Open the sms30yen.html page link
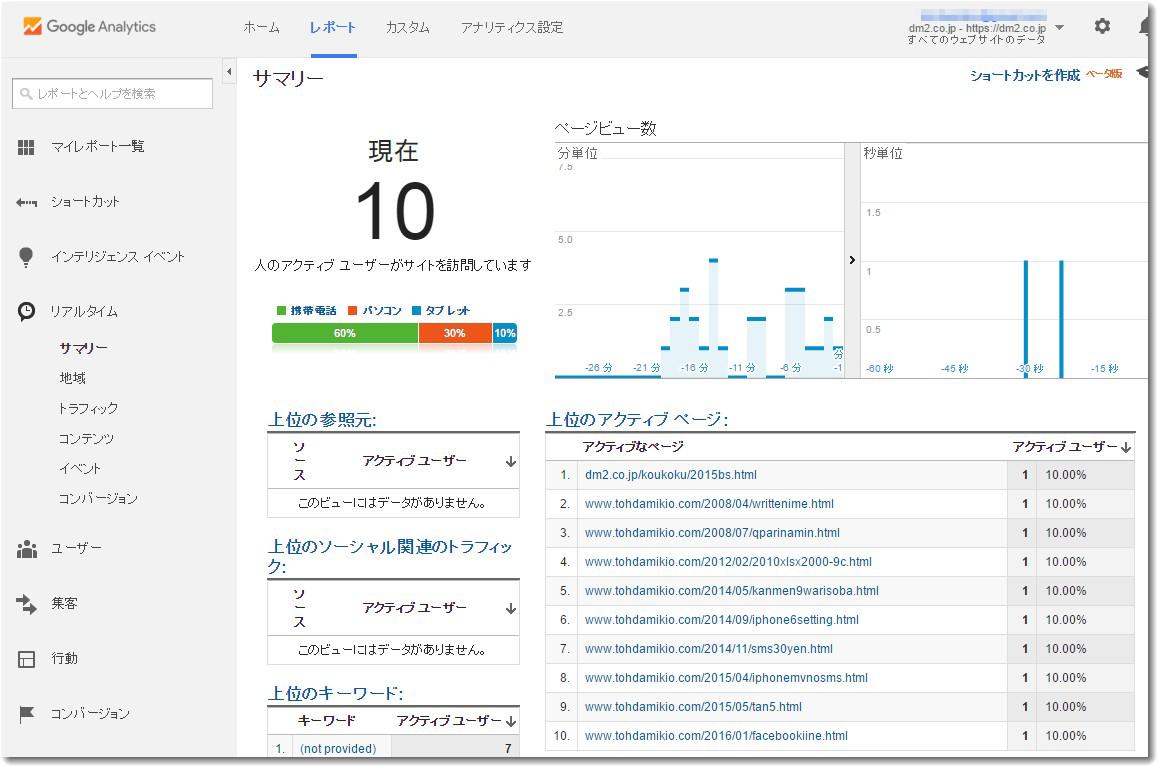Screen dimensions: 1157x766 [x=708, y=649]
